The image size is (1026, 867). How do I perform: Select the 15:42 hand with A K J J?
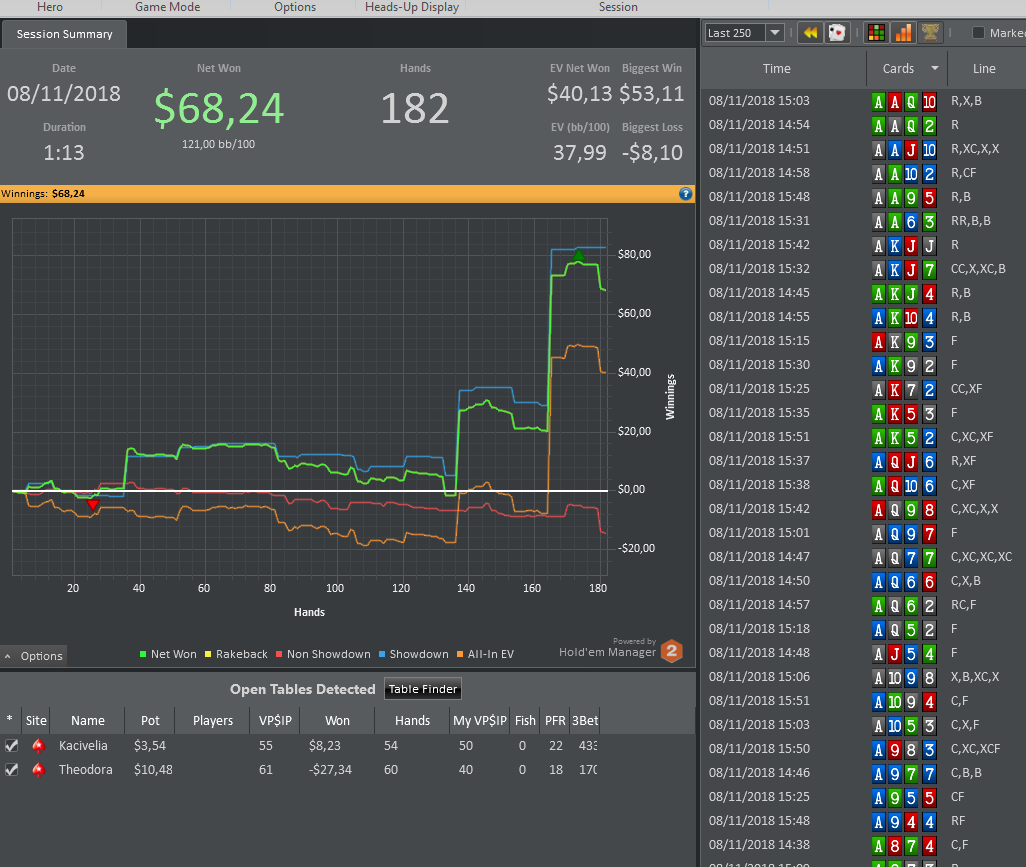pyautogui.click(x=864, y=245)
